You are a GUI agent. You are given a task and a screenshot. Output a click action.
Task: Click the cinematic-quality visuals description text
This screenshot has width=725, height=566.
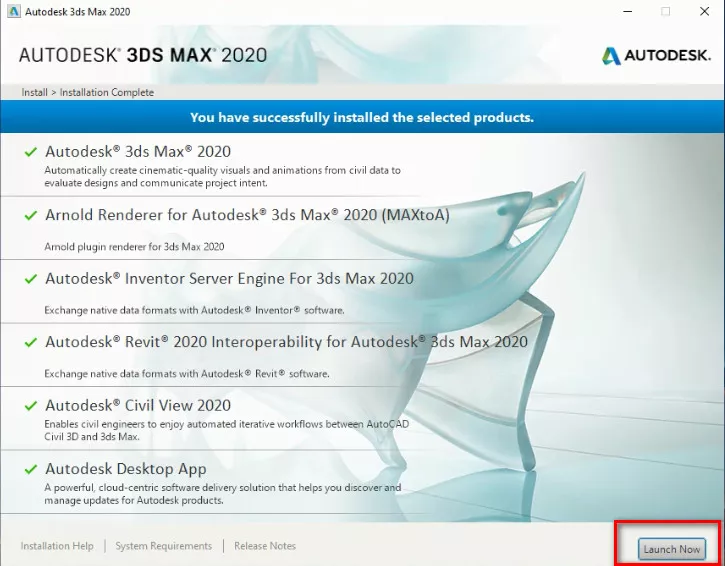(222, 176)
